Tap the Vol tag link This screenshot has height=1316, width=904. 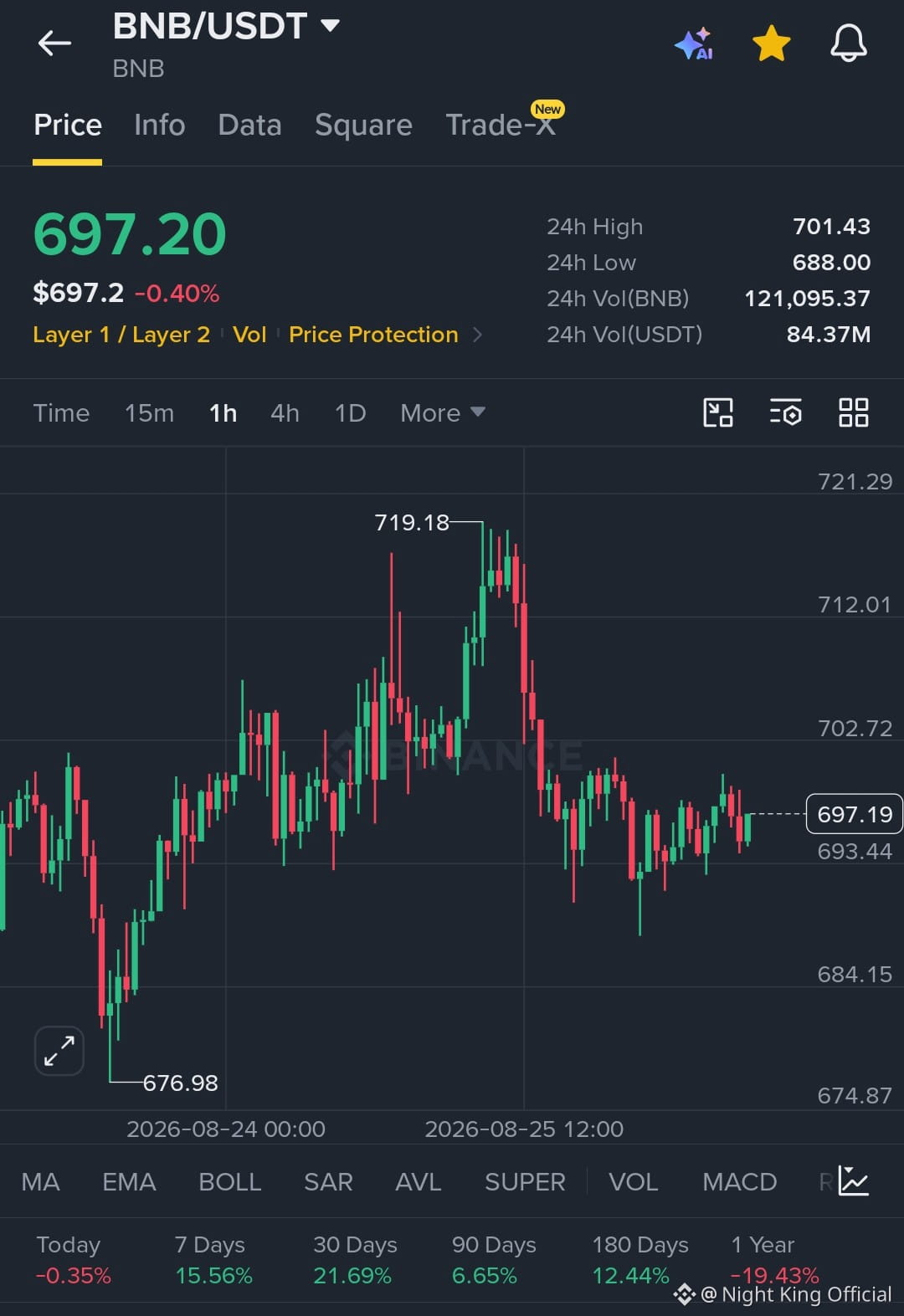pos(249,335)
